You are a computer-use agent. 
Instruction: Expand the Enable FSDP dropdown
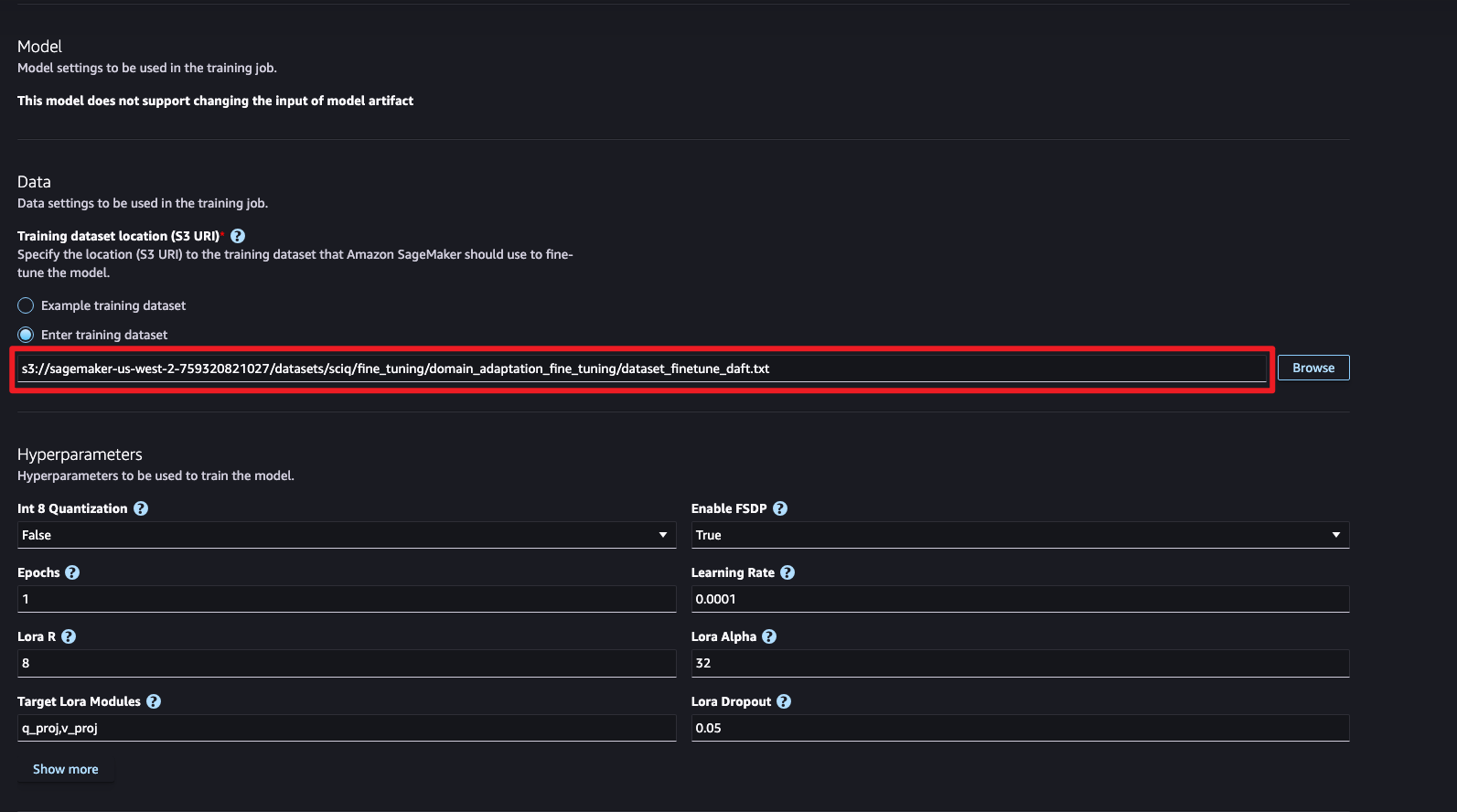coord(1019,535)
